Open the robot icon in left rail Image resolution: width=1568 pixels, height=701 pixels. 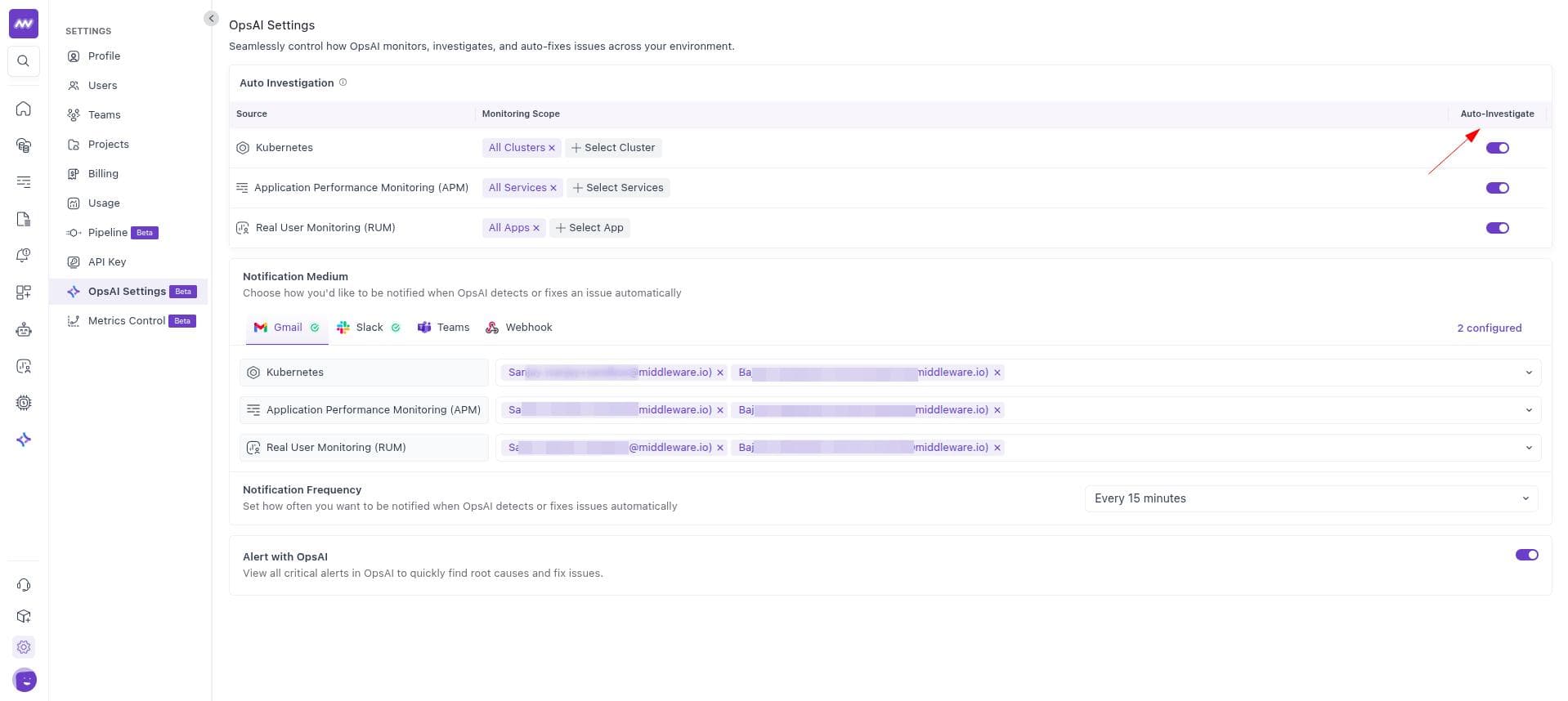point(24,330)
